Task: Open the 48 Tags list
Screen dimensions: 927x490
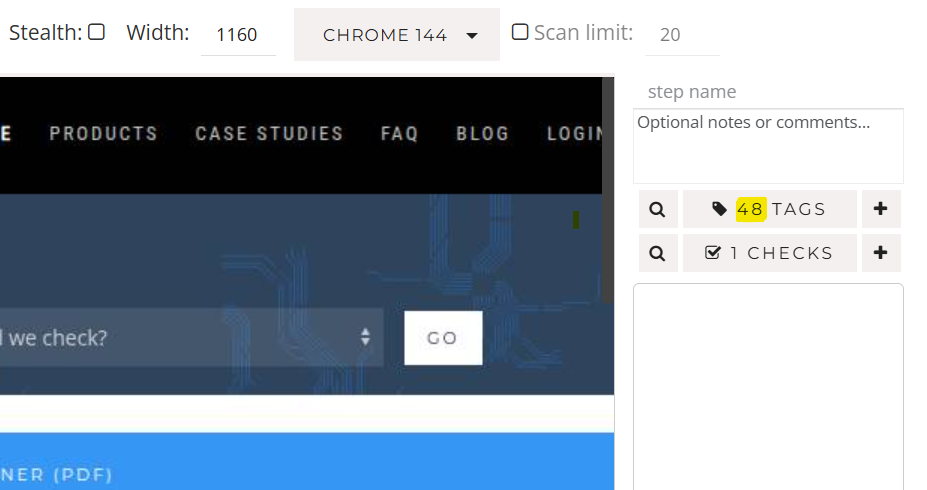Action: point(769,209)
